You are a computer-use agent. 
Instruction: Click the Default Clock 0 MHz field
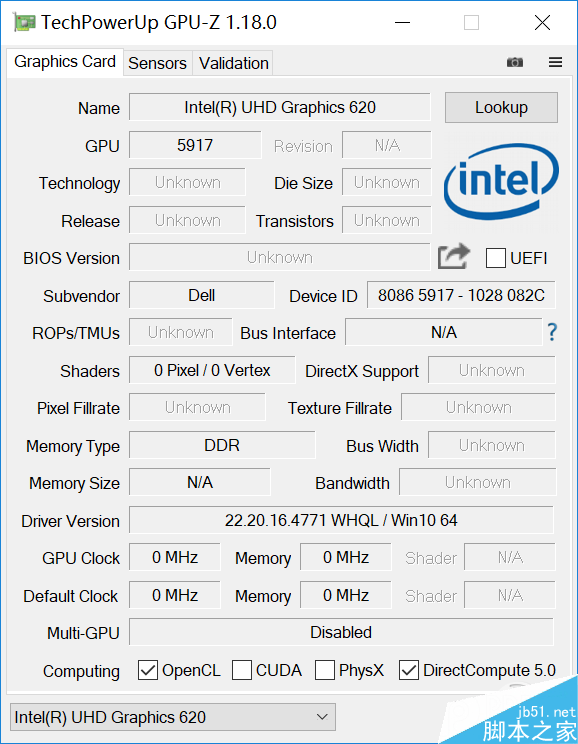point(175,595)
